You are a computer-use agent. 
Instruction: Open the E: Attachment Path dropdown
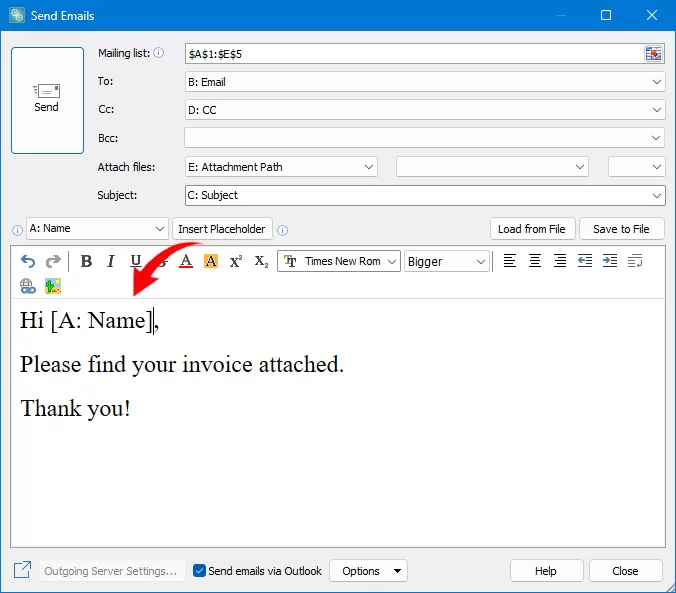click(369, 167)
